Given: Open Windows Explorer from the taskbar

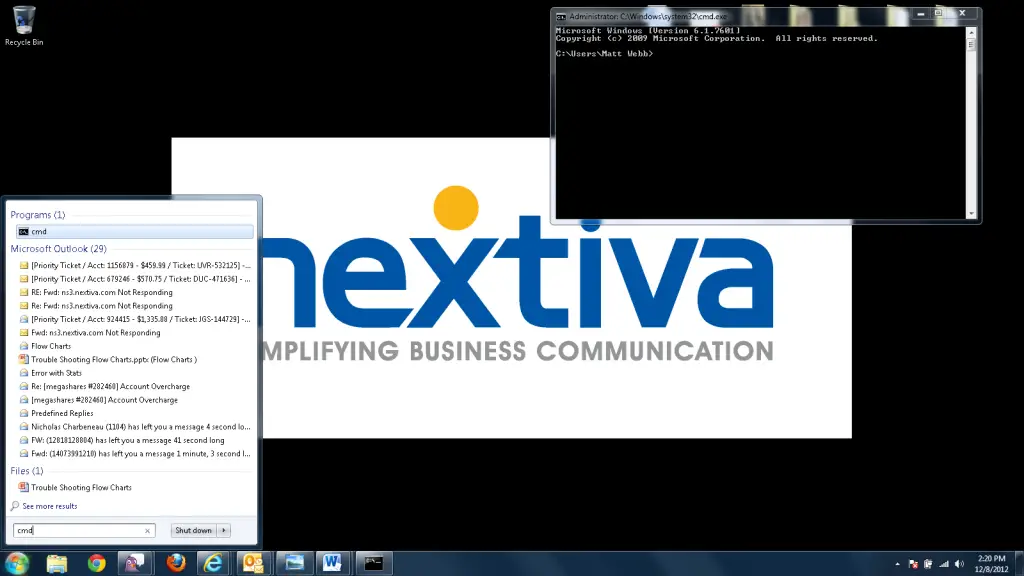Looking at the screenshot, I should click(x=57, y=563).
